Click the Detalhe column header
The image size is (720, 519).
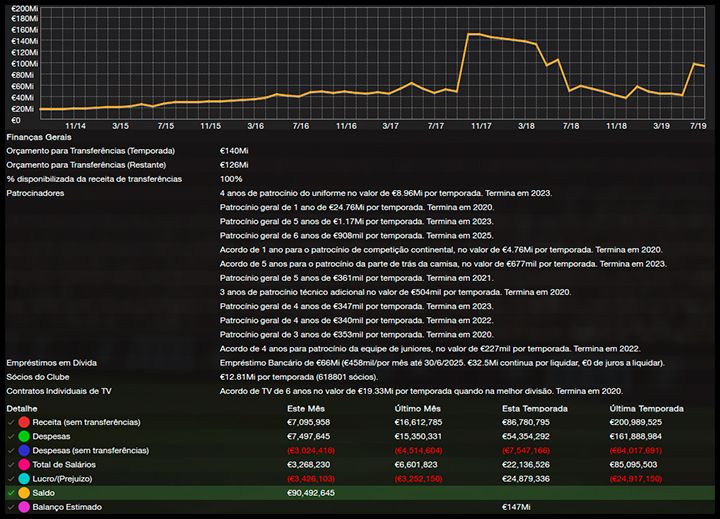pos(23,409)
